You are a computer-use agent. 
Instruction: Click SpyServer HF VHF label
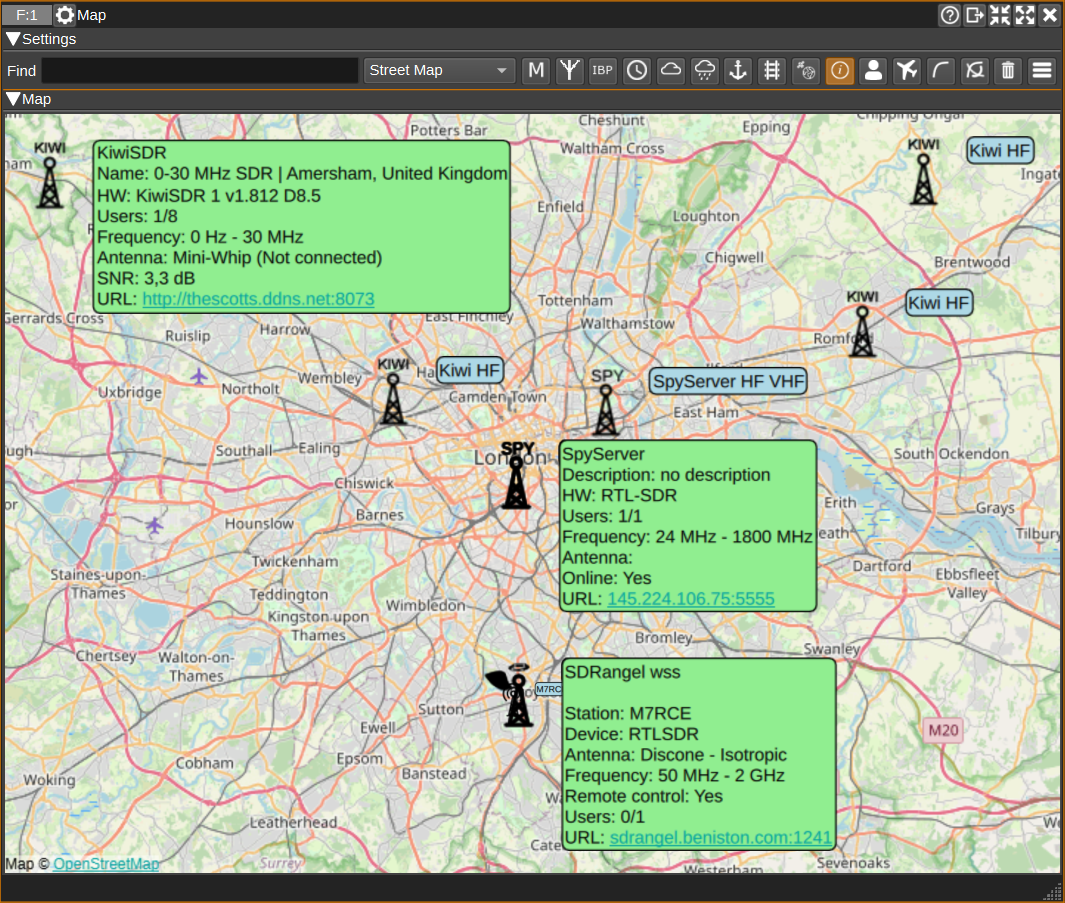tap(729, 381)
